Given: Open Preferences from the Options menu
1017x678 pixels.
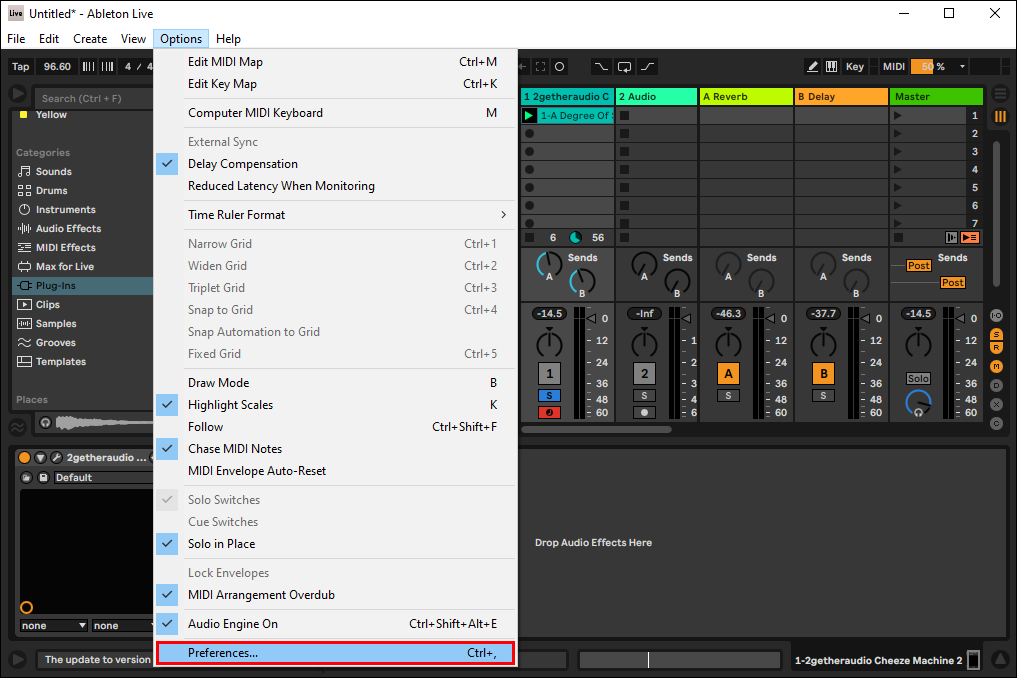Looking at the screenshot, I should click(335, 653).
